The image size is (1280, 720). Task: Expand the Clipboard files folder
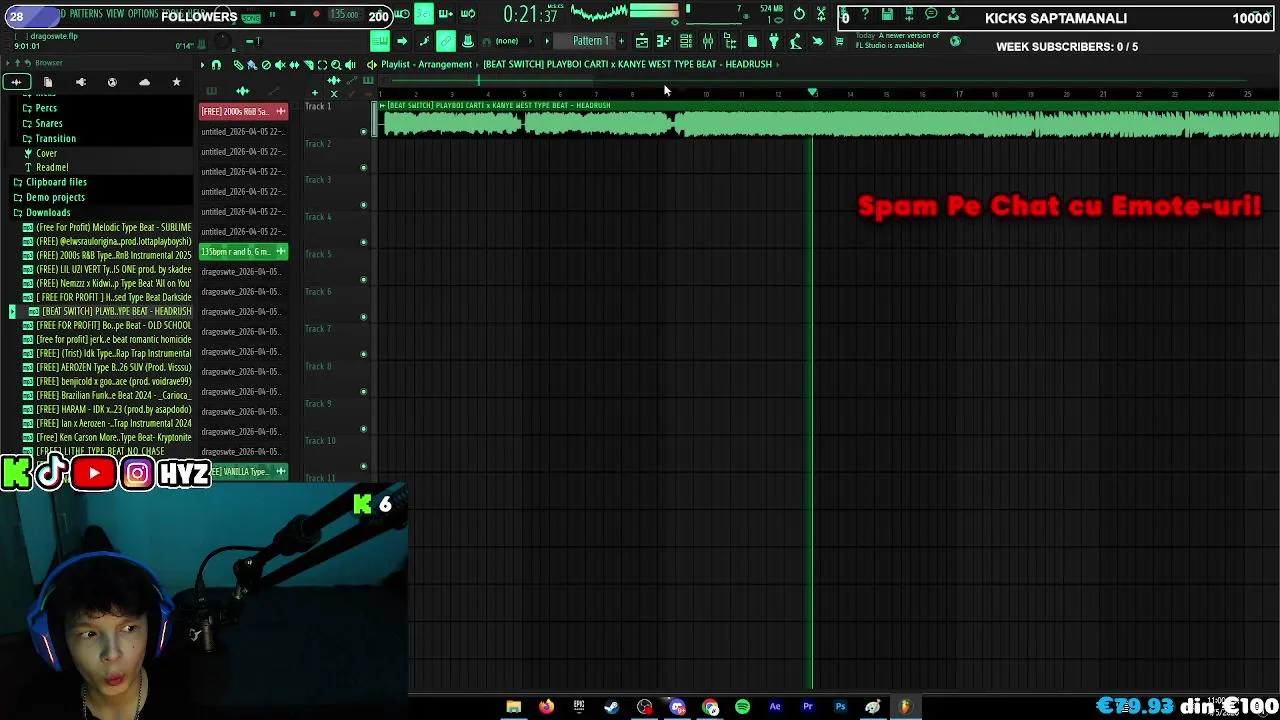click(56, 182)
